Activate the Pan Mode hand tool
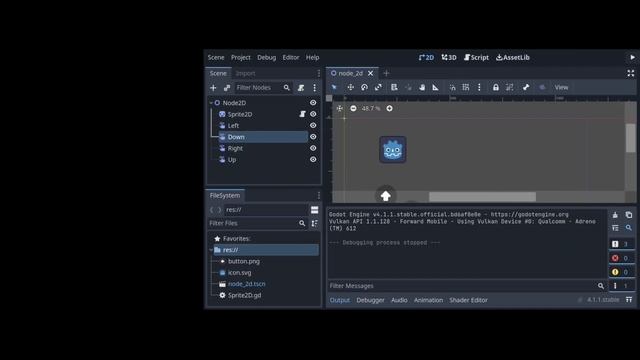 pos(422,87)
